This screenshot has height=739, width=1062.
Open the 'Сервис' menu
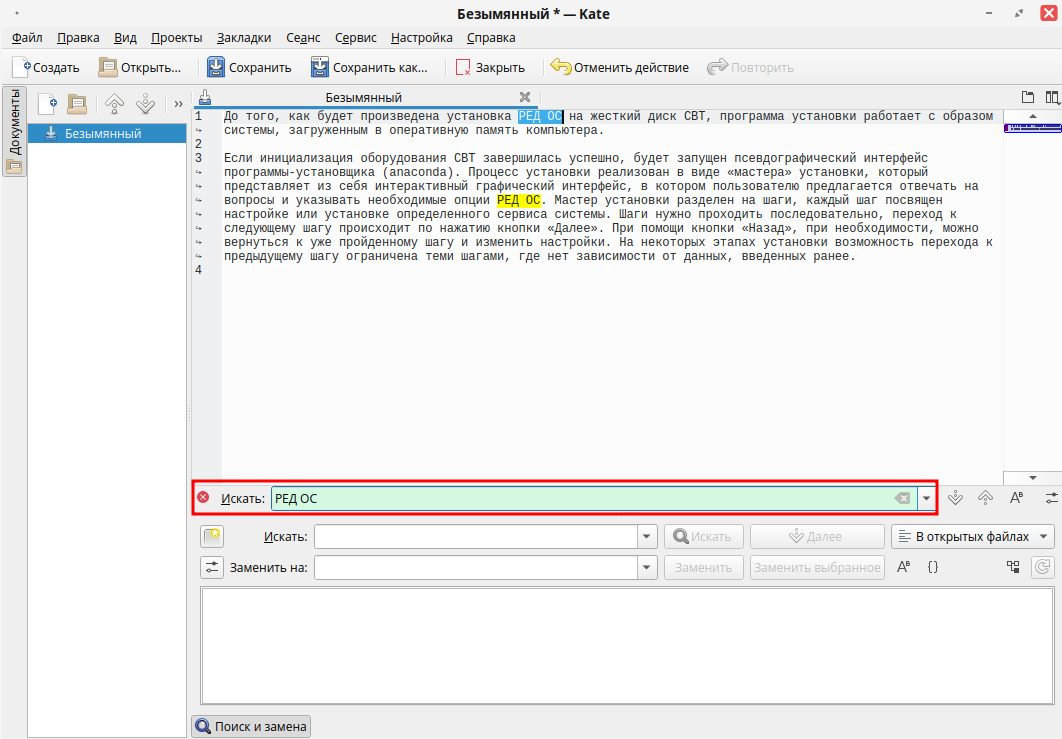pos(355,38)
